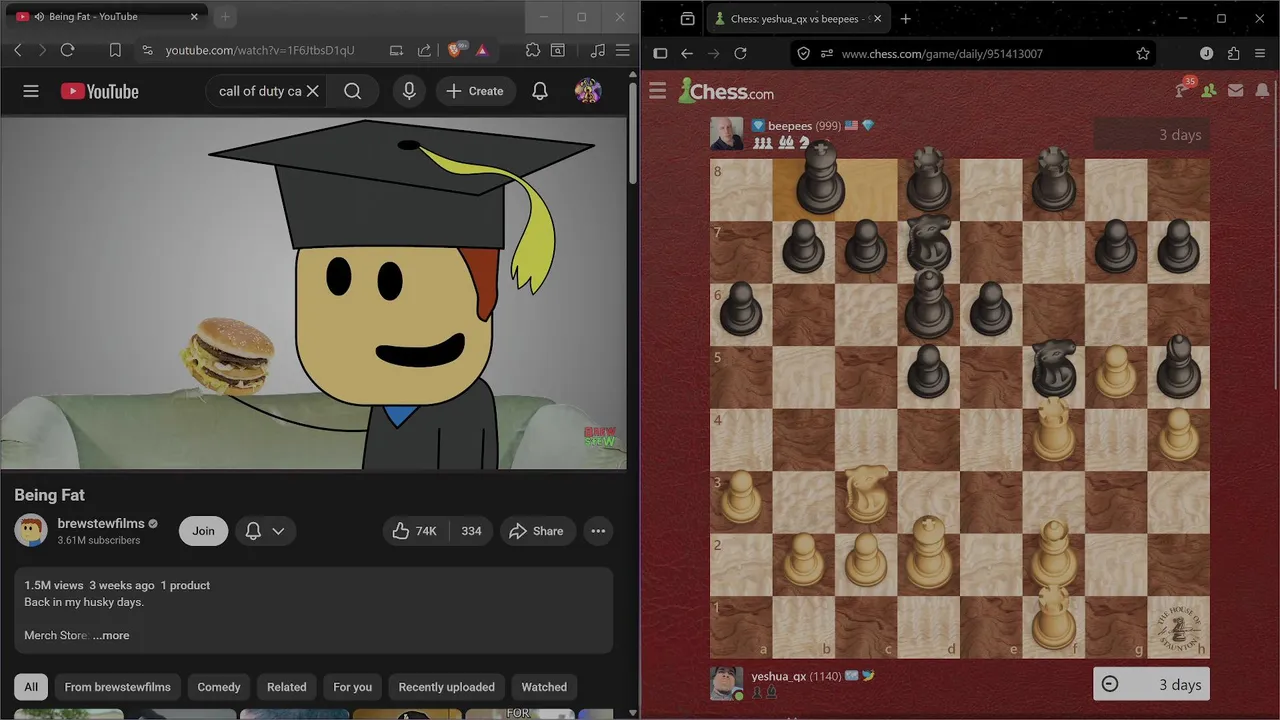Viewport: 1280px width, 720px height.
Task: Open Brave playlist music note icon
Action: 598,50
